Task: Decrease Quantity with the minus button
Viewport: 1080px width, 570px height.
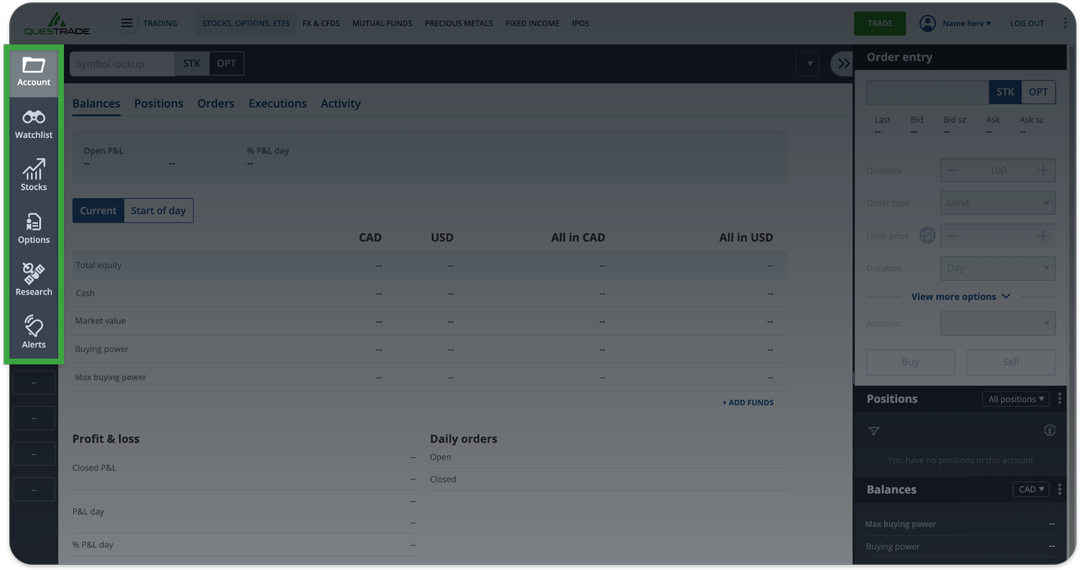Action: (x=953, y=170)
